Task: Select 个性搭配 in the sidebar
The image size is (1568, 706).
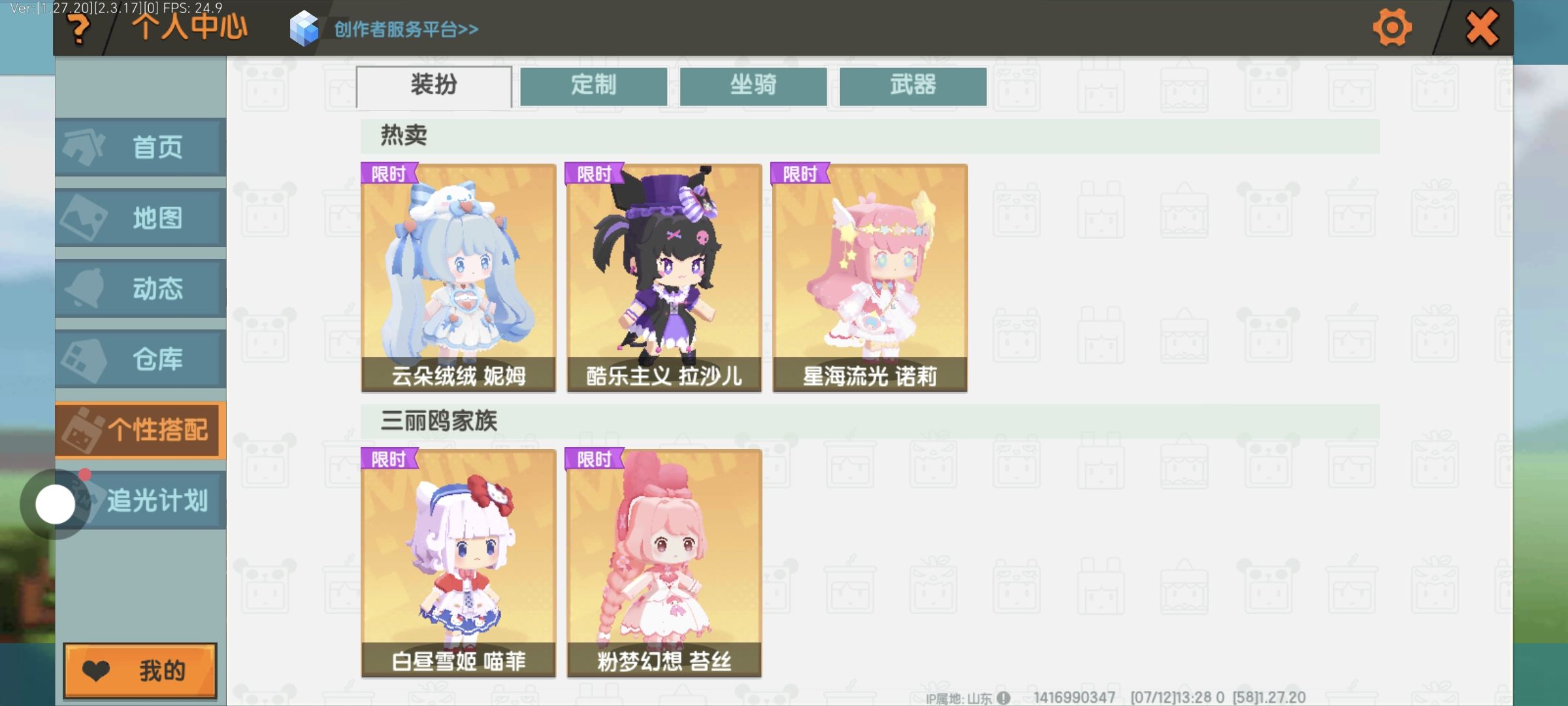Action: [141, 429]
